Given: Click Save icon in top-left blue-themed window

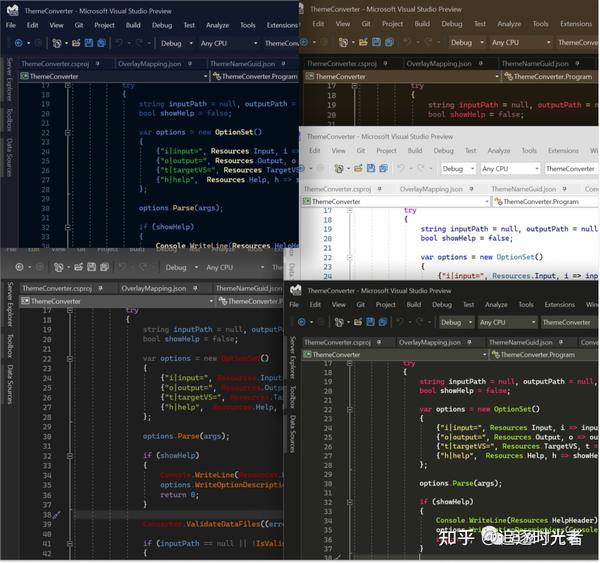Looking at the screenshot, I should (89, 43).
